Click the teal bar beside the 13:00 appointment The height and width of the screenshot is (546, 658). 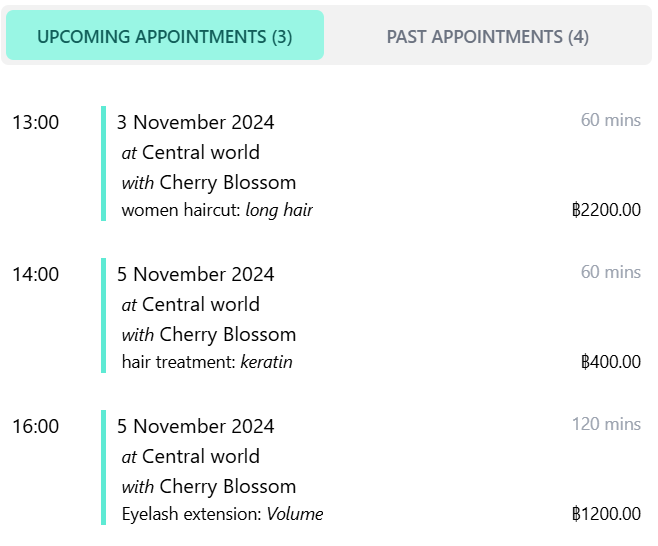pyautogui.click(x=103, y=163)
